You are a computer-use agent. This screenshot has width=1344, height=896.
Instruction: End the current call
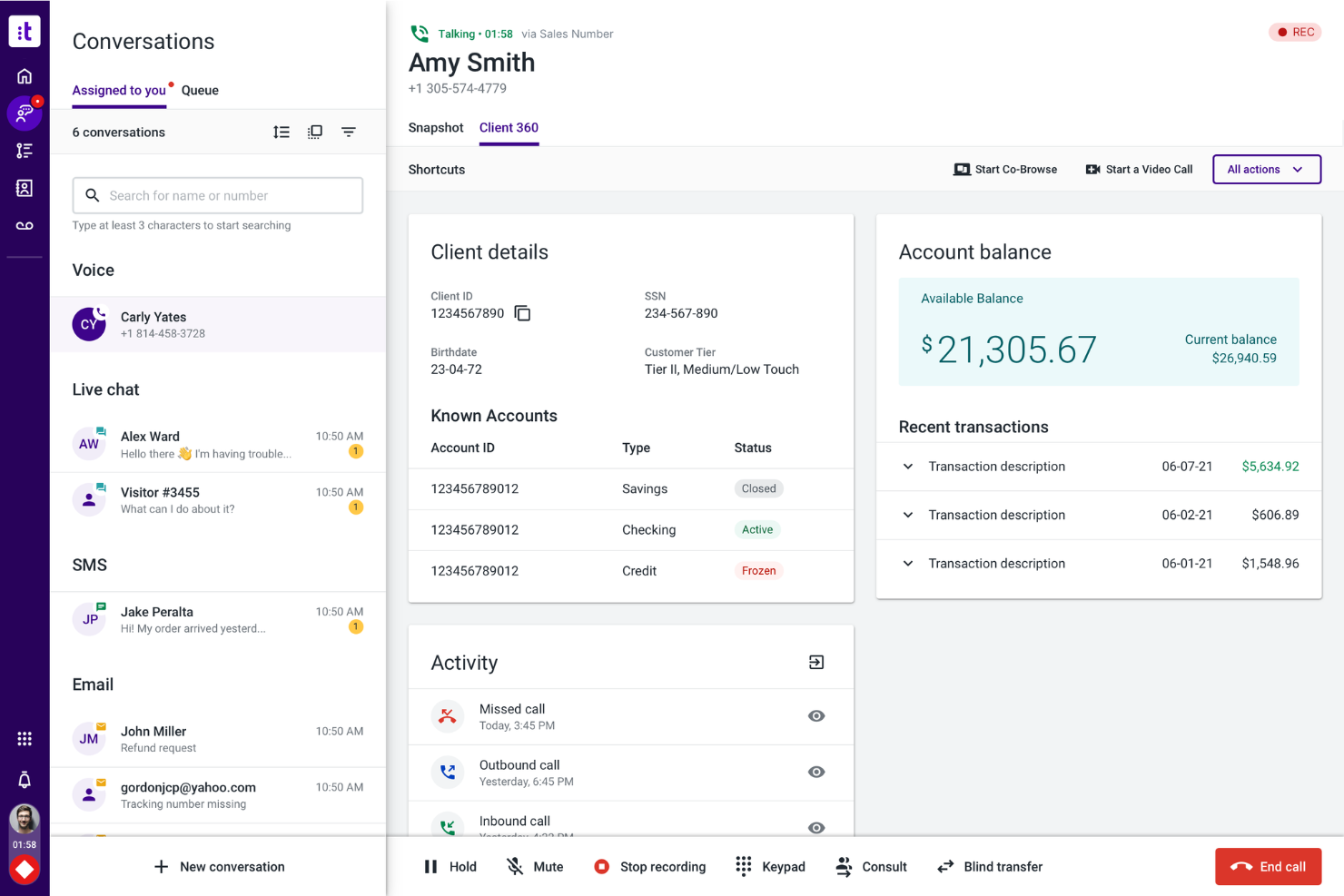[1268, 866]
